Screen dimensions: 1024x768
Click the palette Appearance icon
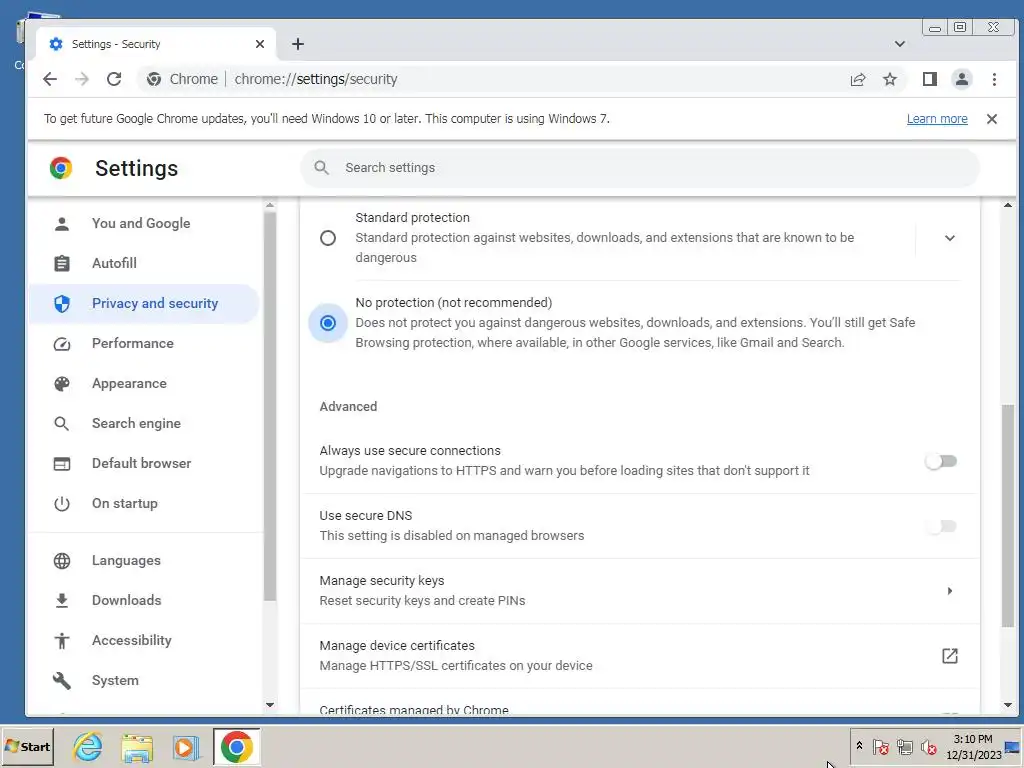pos(62,383)
